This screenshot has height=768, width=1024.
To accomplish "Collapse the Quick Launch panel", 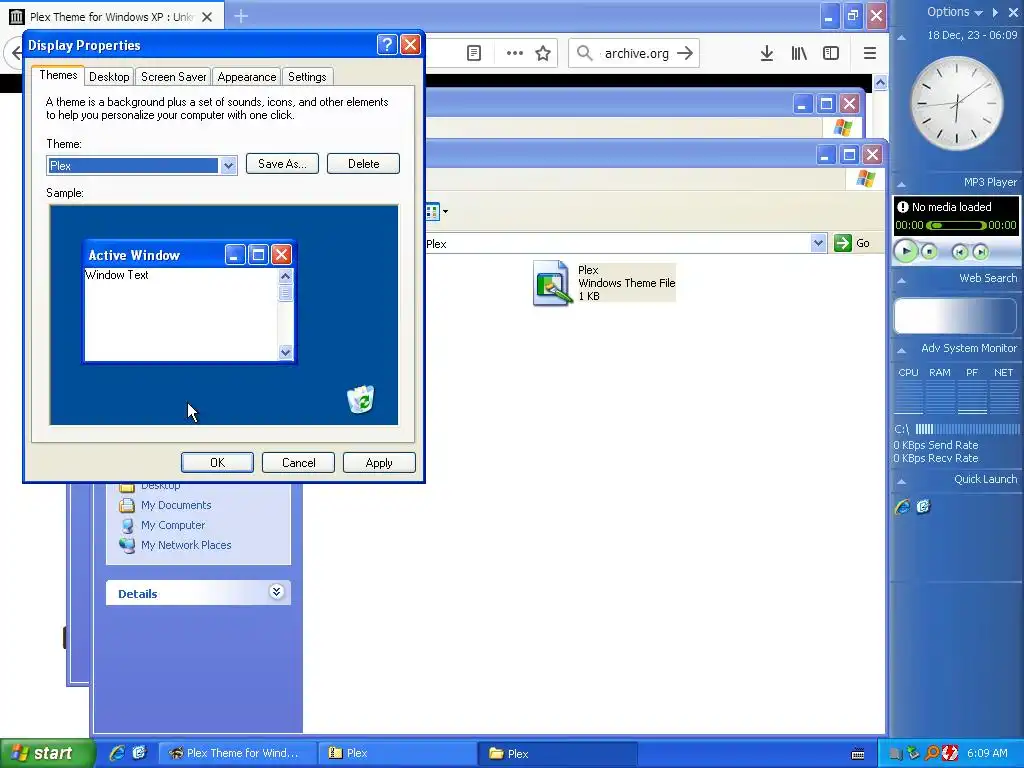I will click(901, 481).
